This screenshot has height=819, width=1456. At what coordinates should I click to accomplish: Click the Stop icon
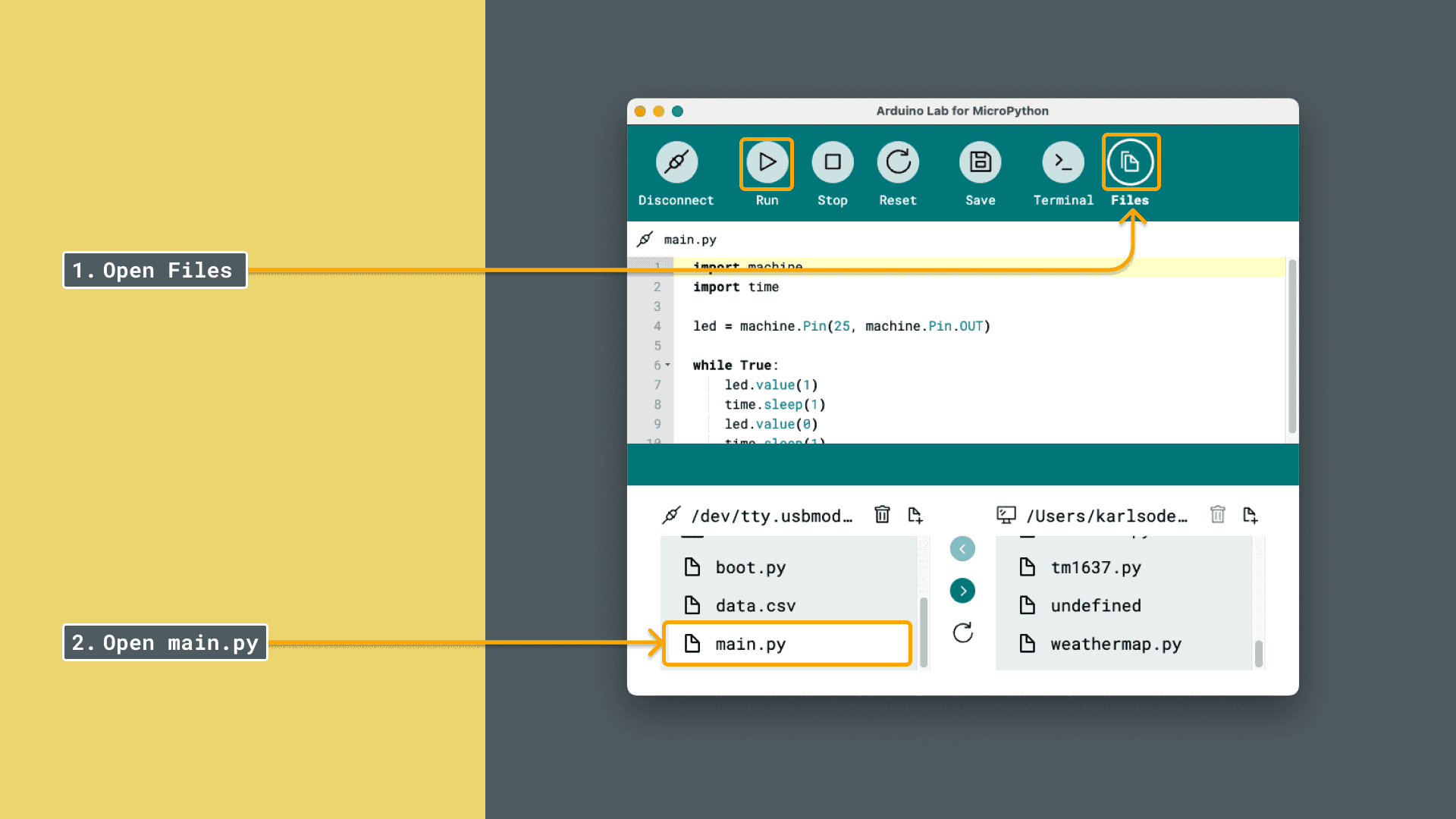coord(832,162)
